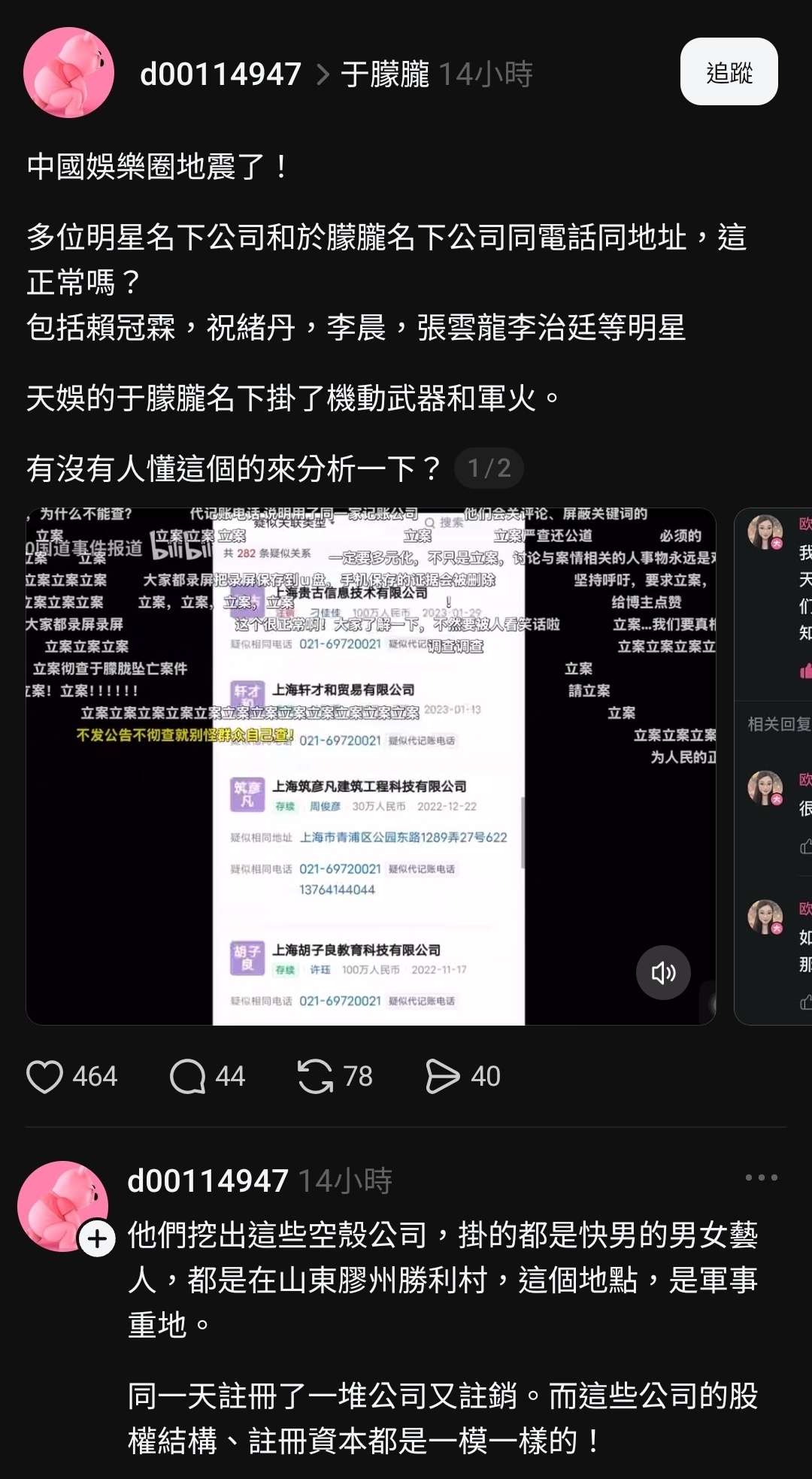The height and width of the screenshot is (1479, 812).
Task: Open the 于朦朧 topic link
Action: coord(385,74)
